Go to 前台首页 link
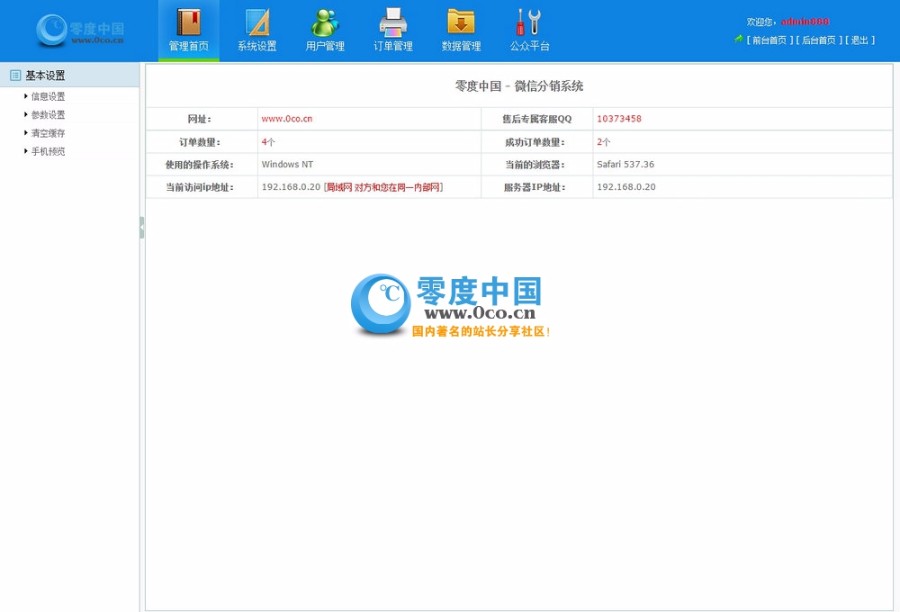This screenshot has height=612, width=900. (x=769, y=40)
